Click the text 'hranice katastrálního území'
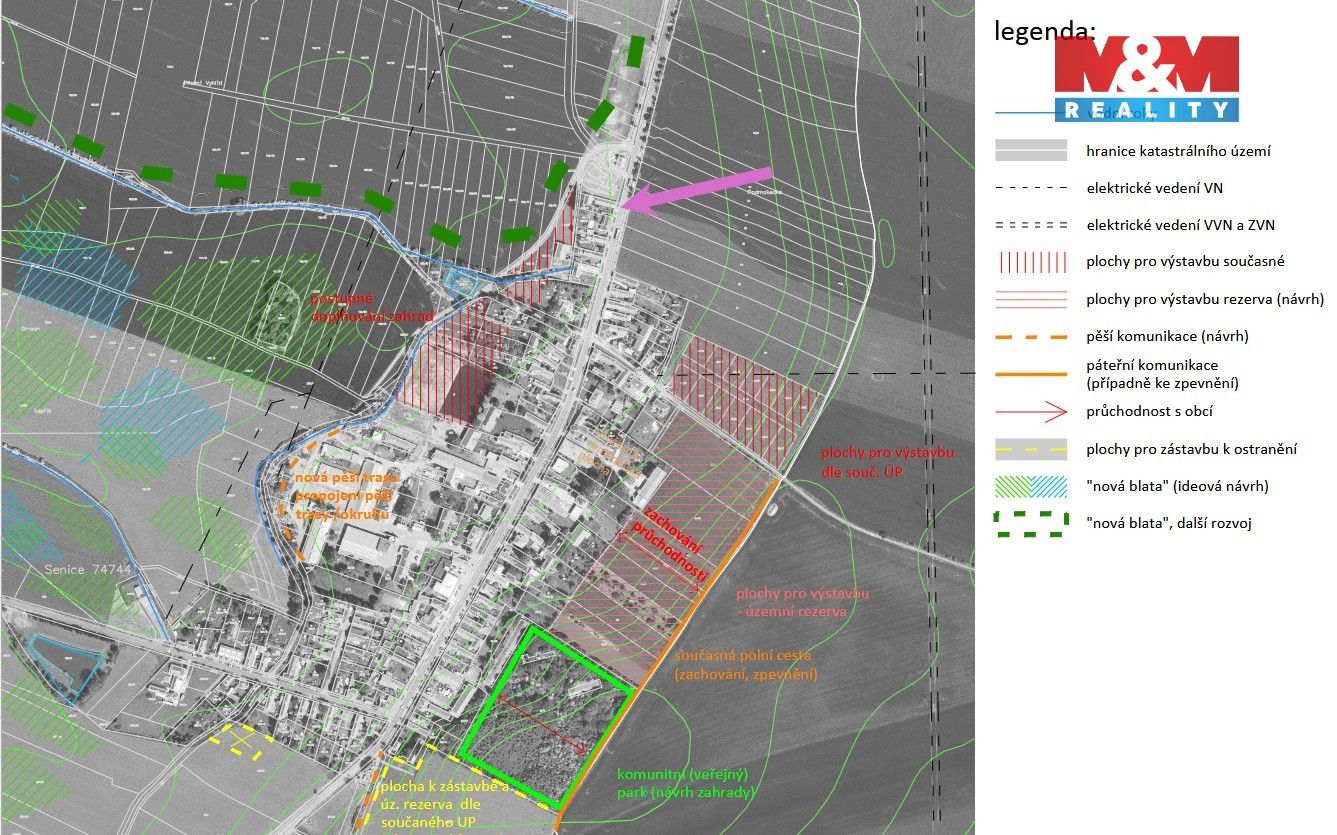The height and width of the screenshot is (835, 1337). tap(1178, 152)
